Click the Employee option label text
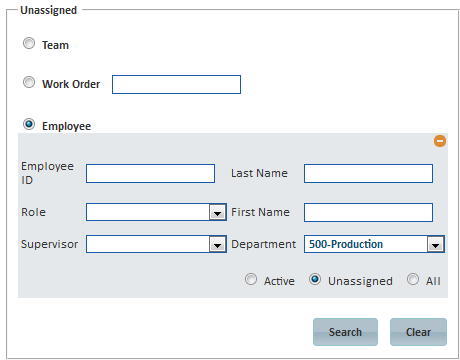The image size is (460, 360). [x=66, y=126]
